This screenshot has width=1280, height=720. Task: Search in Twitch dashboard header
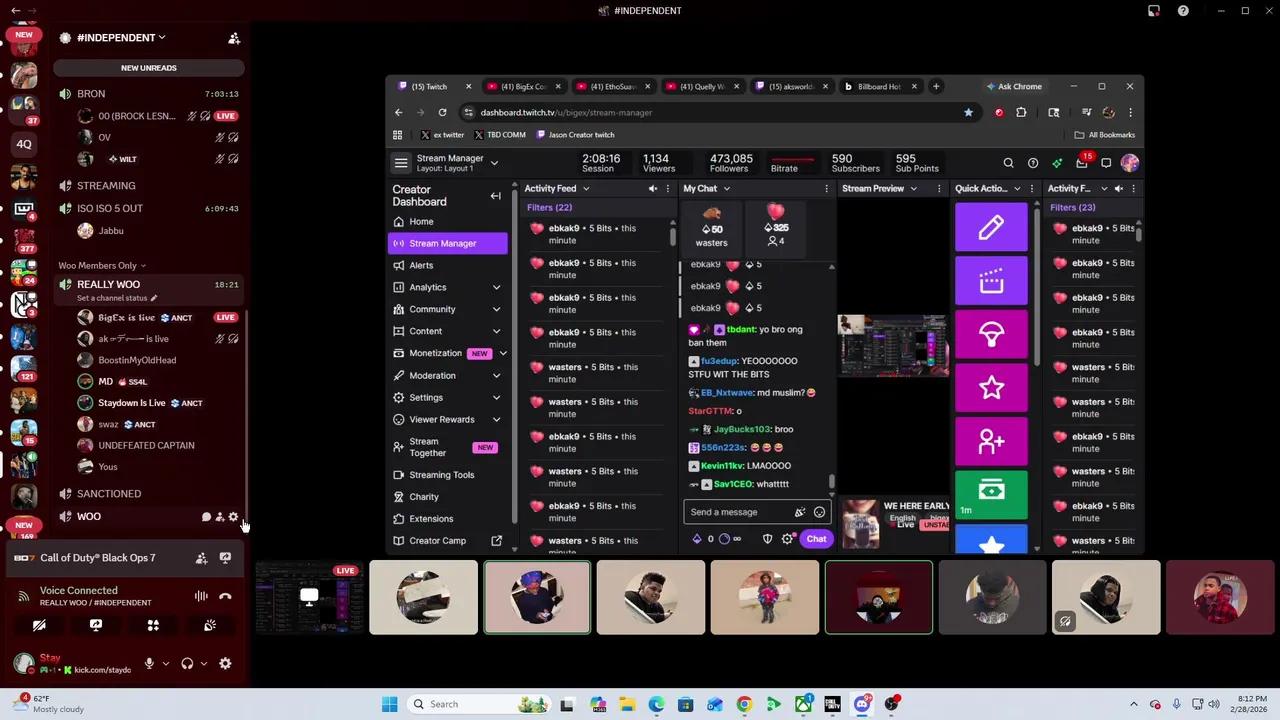click(x=1008, y=163)
